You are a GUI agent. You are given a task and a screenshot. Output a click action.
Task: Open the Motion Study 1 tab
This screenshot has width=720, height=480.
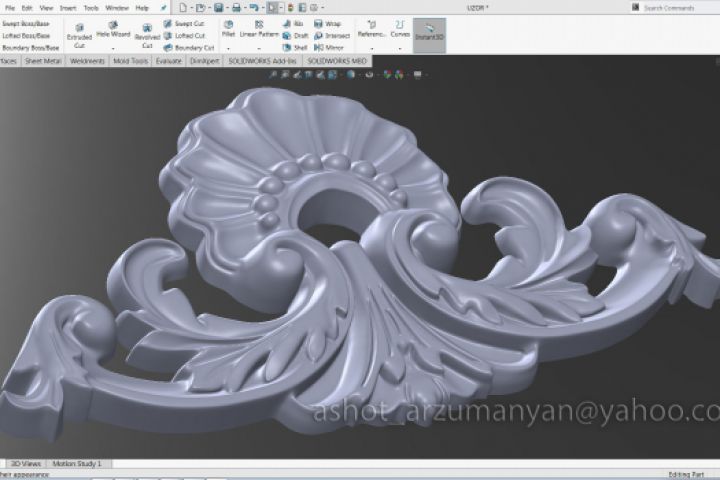click(77, 464)
